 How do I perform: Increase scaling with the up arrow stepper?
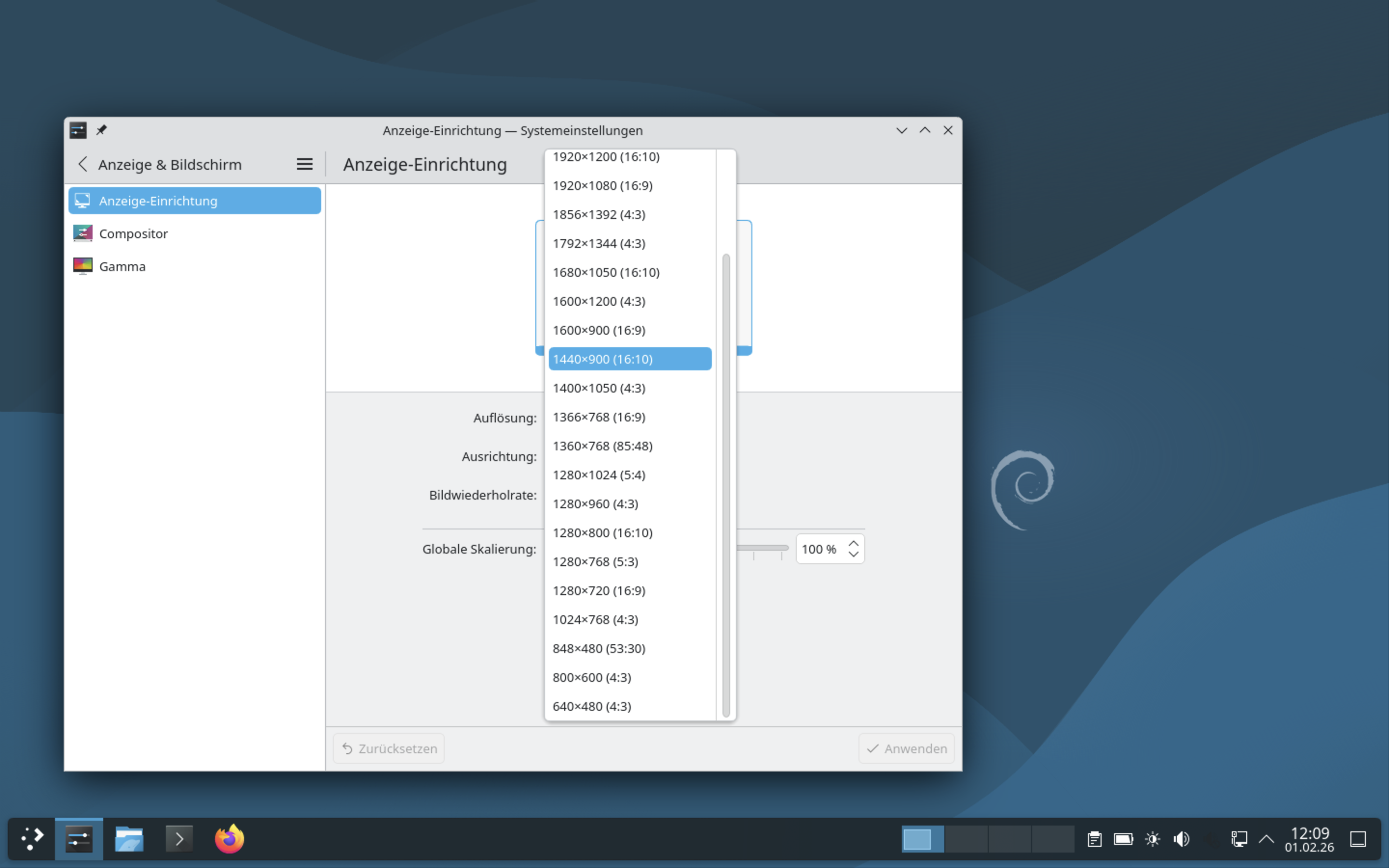pos(854,543)
